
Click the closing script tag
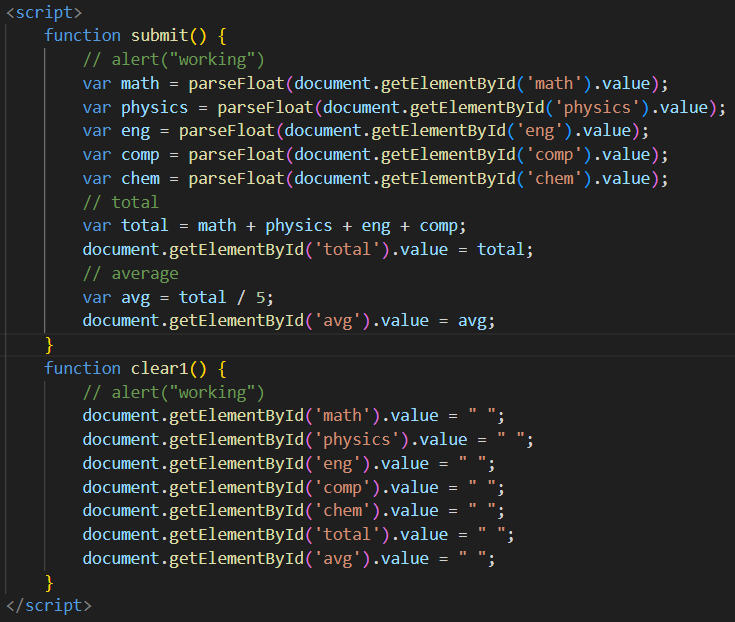tap(48, 605)
